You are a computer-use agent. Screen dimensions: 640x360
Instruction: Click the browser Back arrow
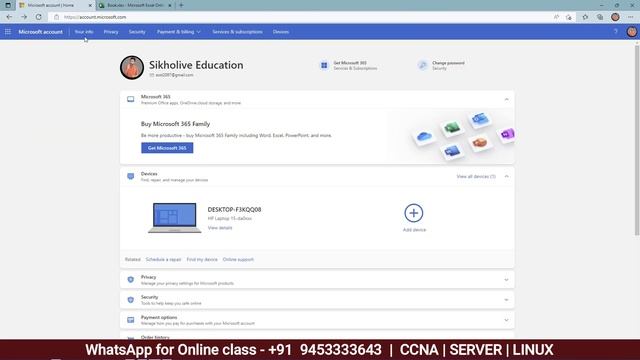[x=9, y=17]
